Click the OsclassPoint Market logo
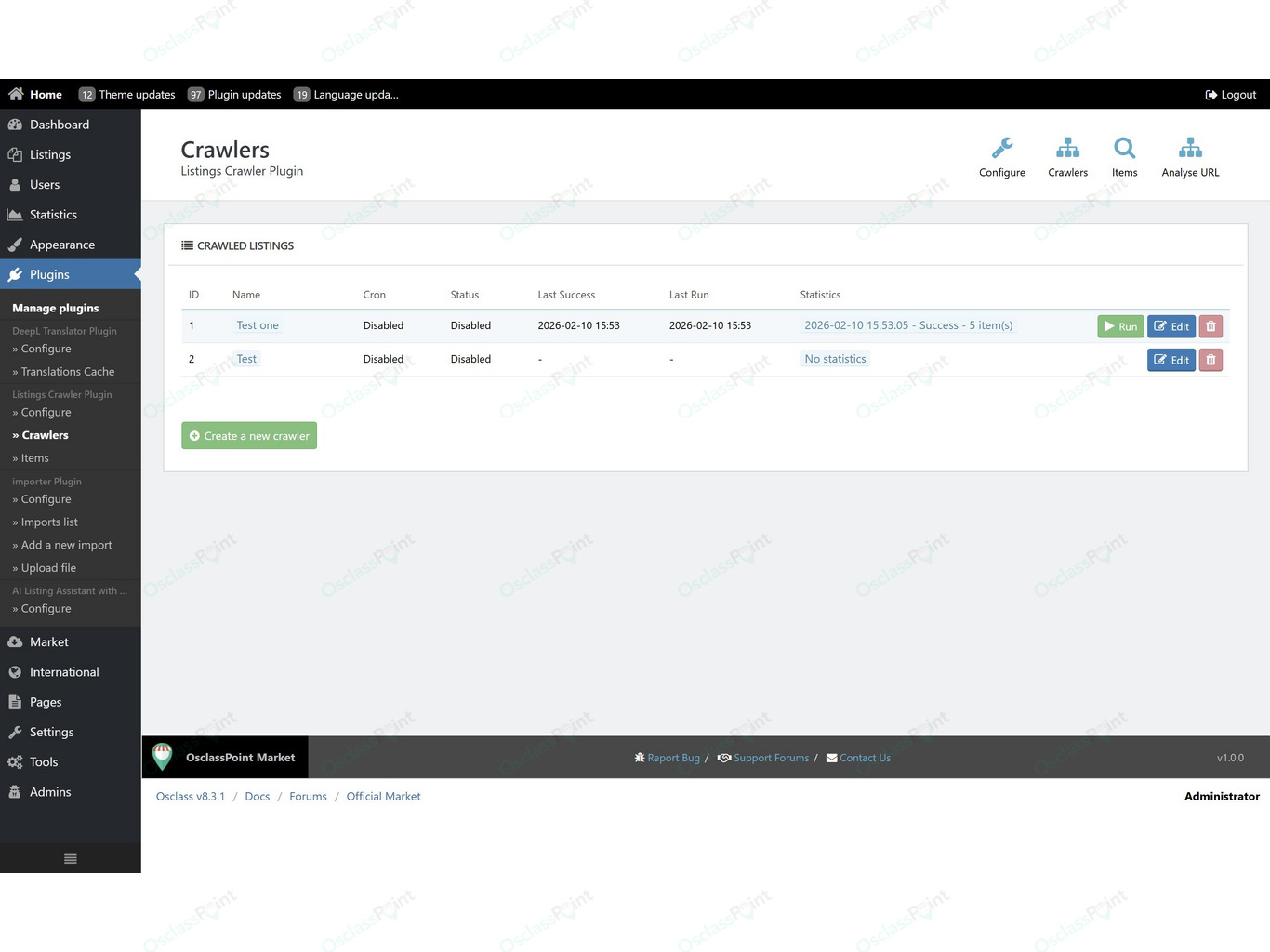This screenshot has width=1270, height=952. [163, 757]
